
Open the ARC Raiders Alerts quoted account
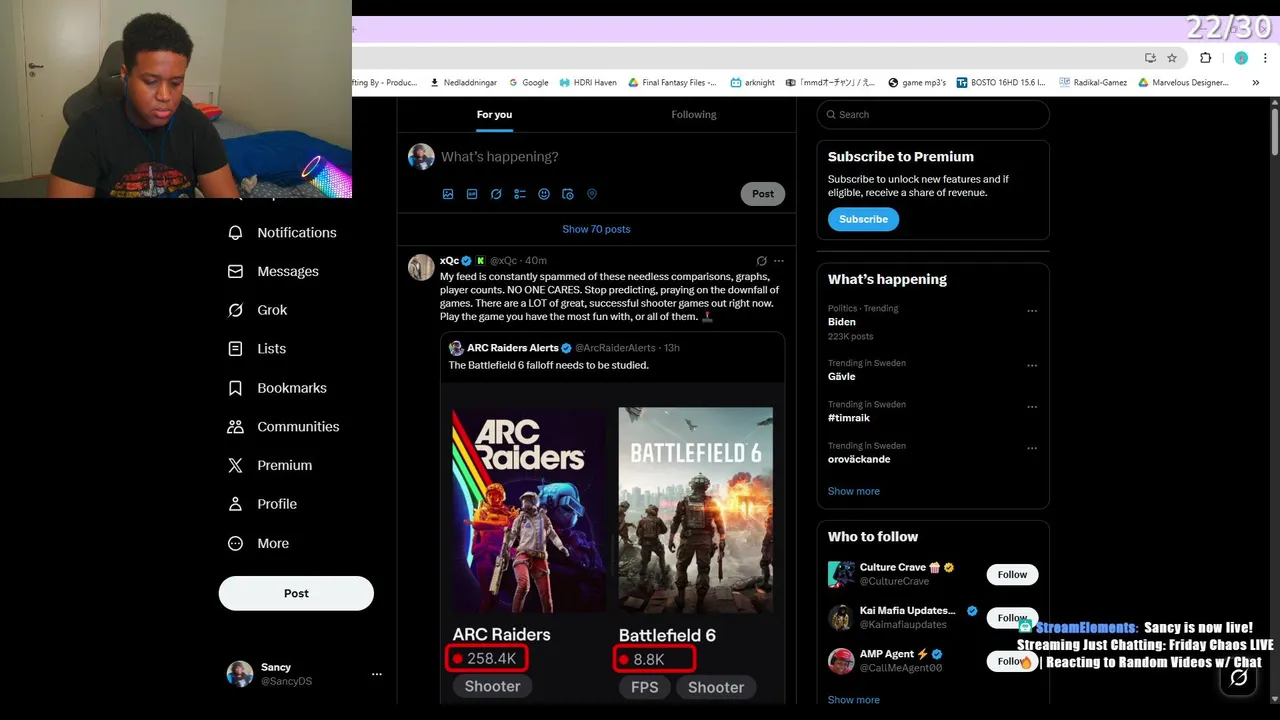[x=512, y=348]
